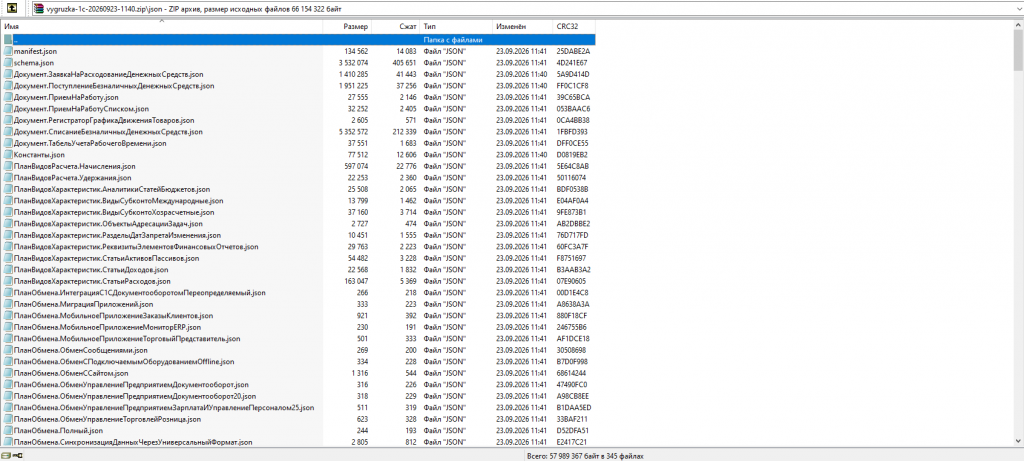This screenshot has height=461, width=1024.
Task: Sort files by the Размер column header
Action: pyautogui.click(x=348, y=27)
